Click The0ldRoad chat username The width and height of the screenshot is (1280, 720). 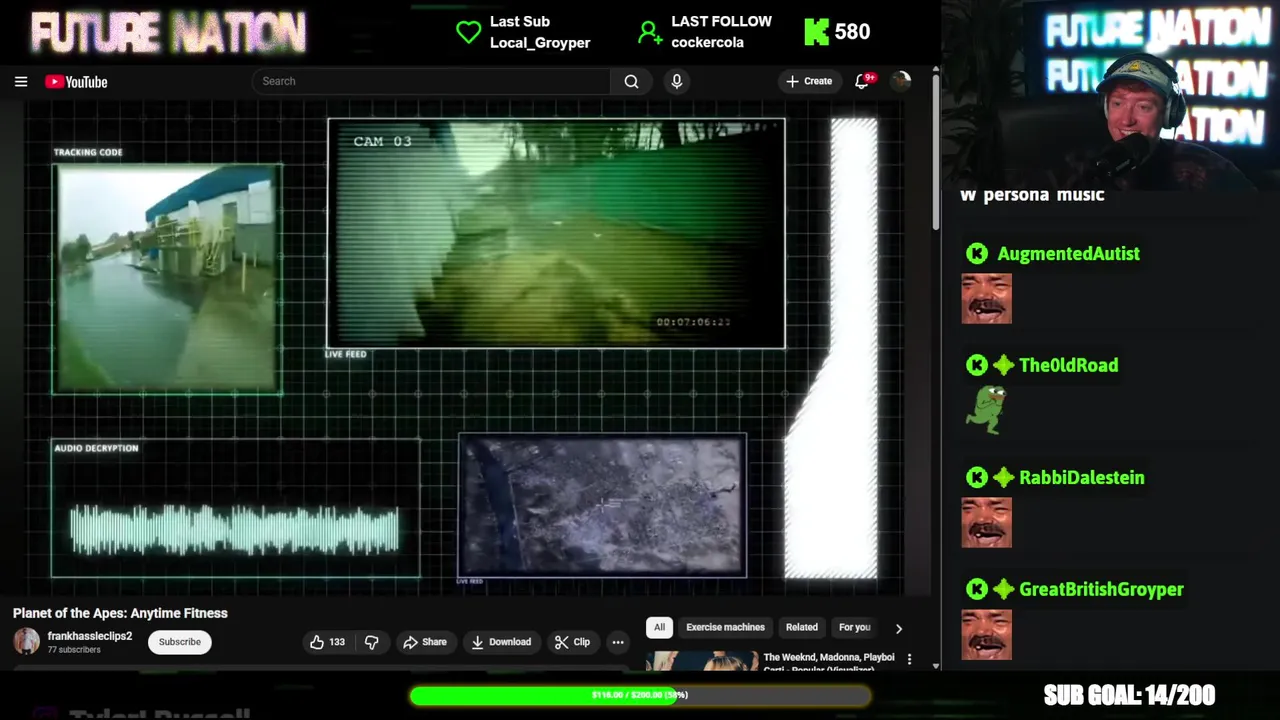tap(1068, 366)
